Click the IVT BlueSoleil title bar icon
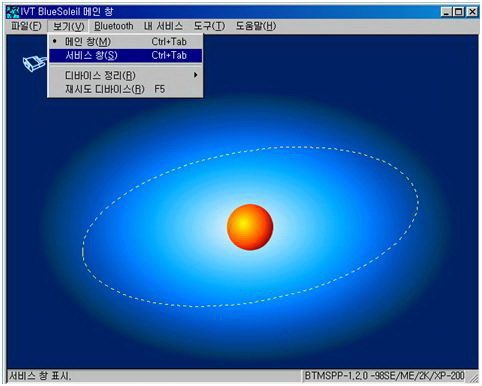This screenshot has width=482, height=386. 13,12
